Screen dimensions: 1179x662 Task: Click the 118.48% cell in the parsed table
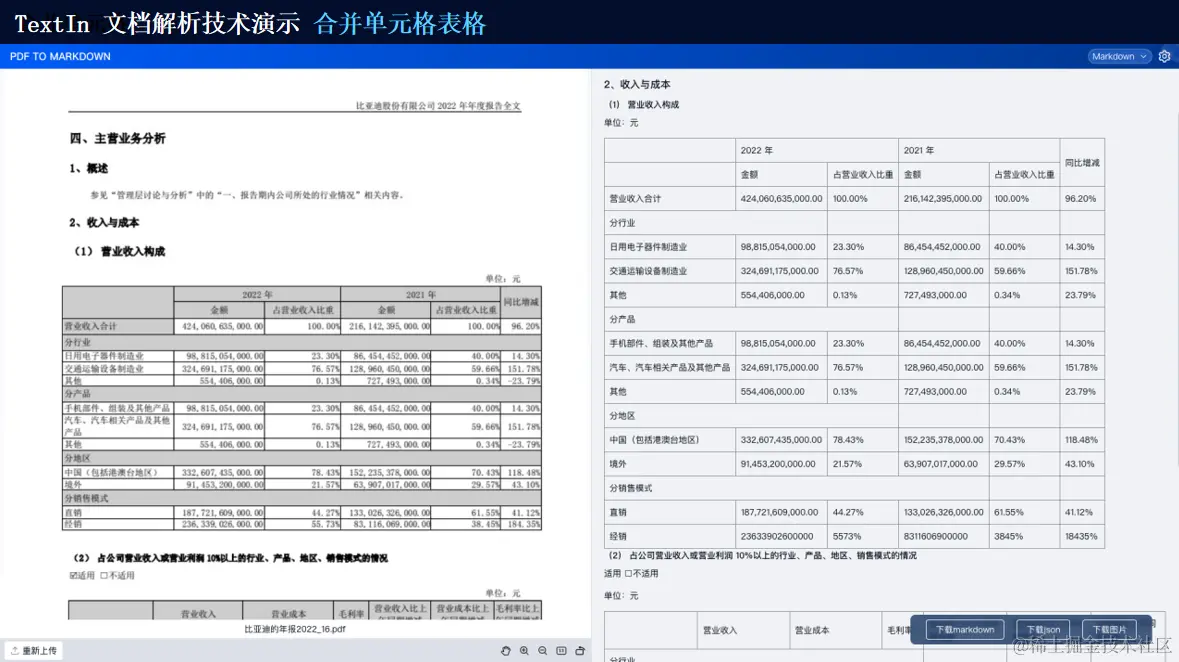[x=1081, y=439]
